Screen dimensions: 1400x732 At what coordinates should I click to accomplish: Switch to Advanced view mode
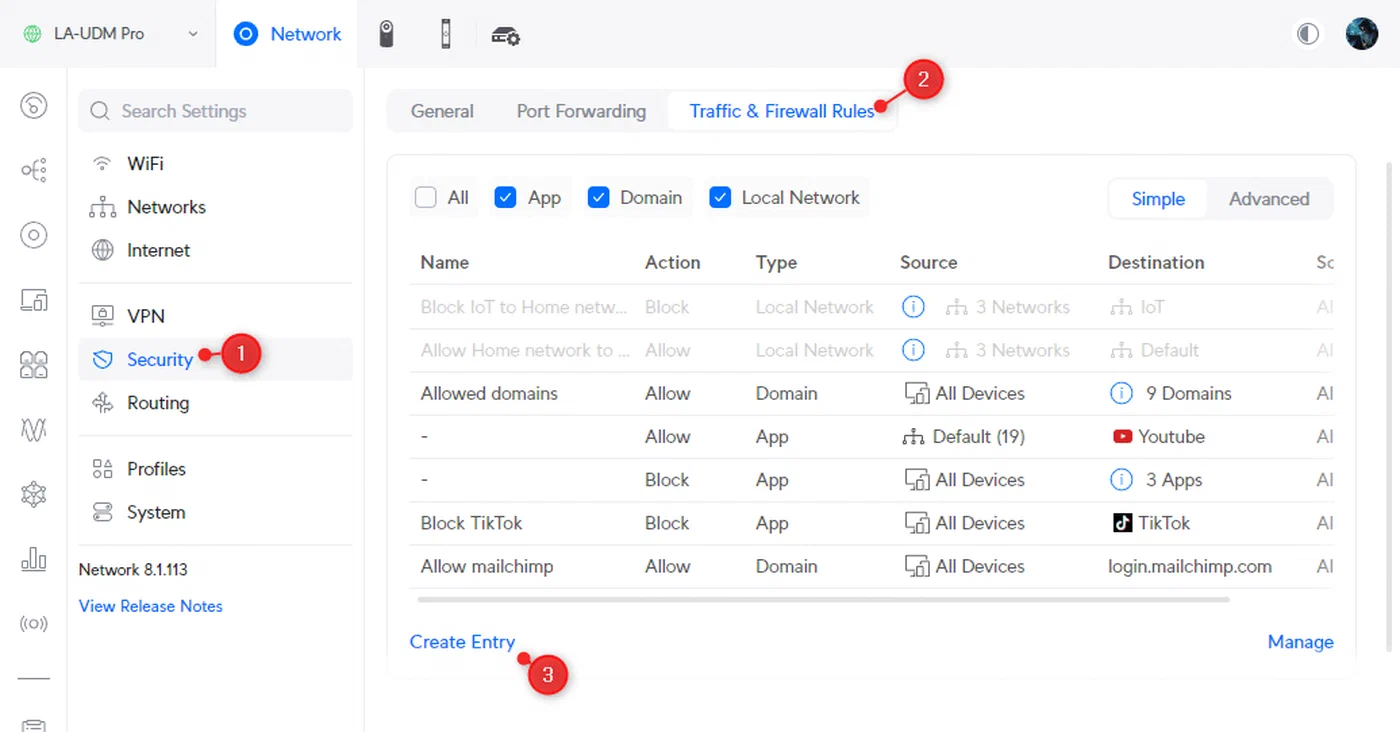pyautogui.click(x=1268, y=199)
